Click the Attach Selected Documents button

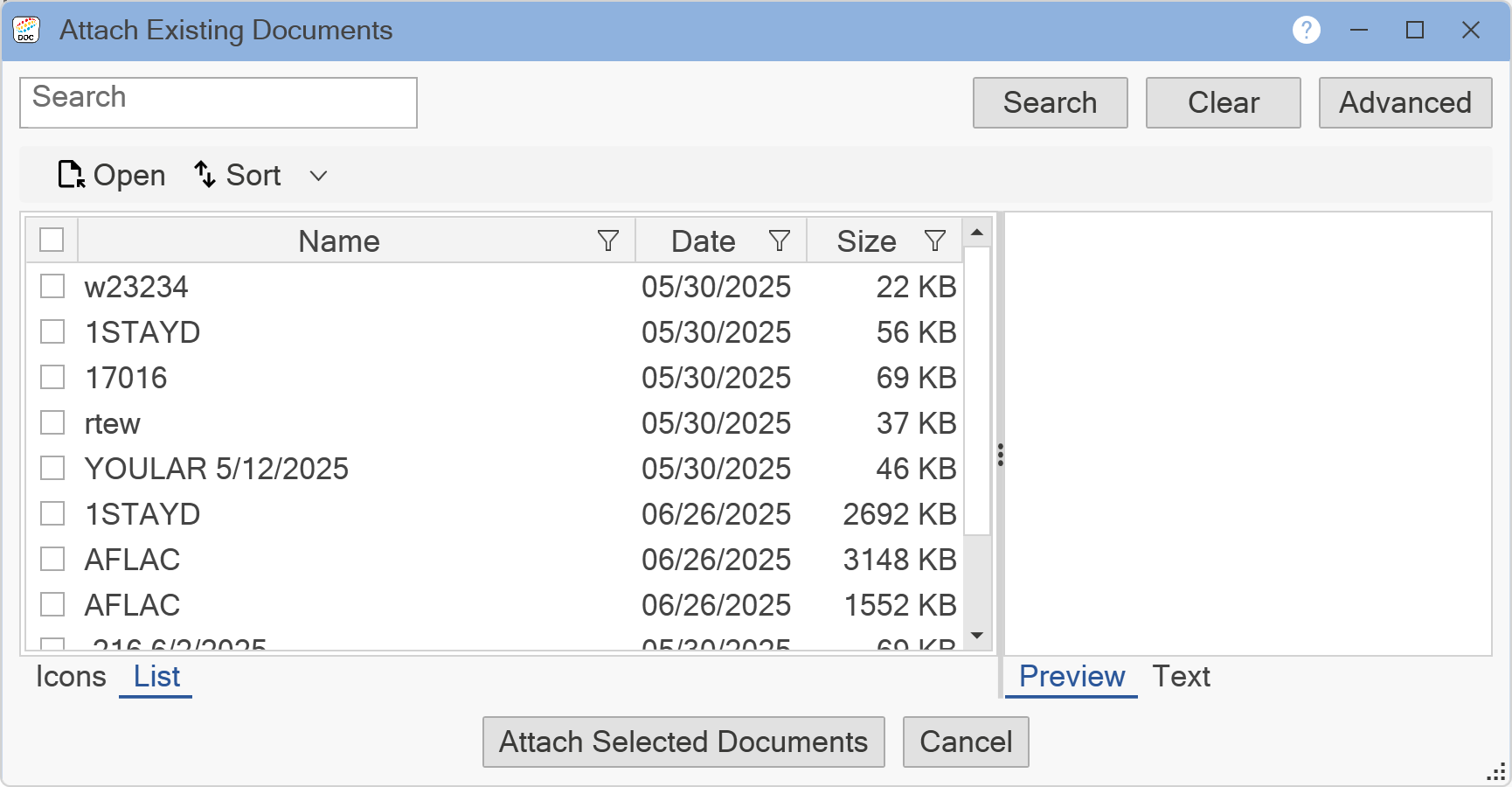683,742
